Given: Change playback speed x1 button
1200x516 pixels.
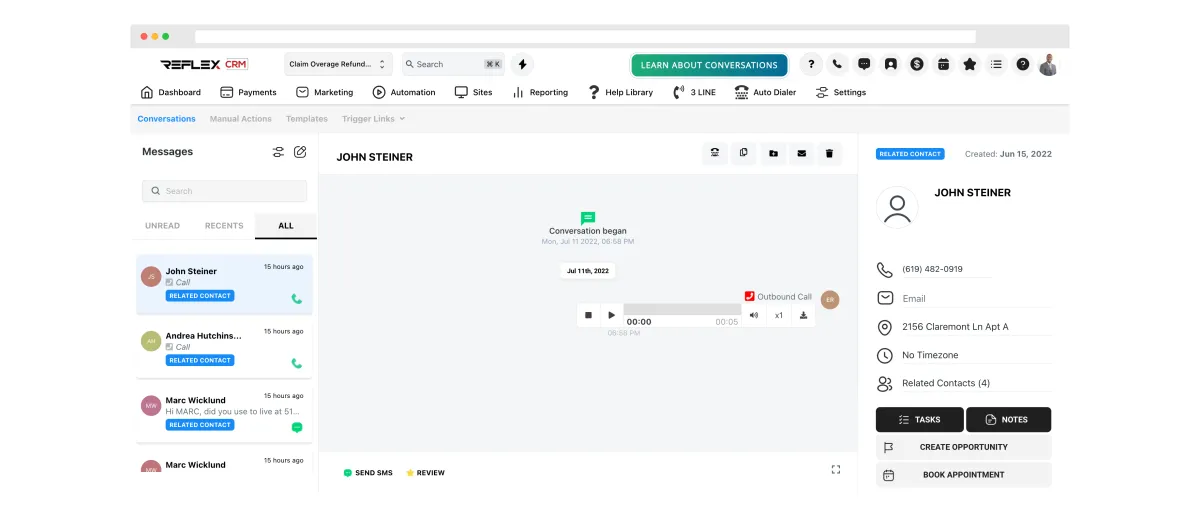Looking at the screenshot, I should click(x=779, y=315).
